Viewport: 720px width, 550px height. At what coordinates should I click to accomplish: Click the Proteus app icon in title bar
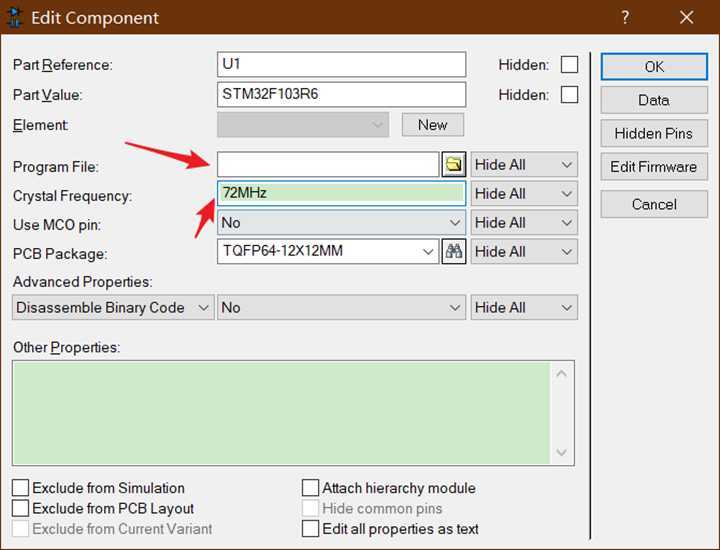14,17
